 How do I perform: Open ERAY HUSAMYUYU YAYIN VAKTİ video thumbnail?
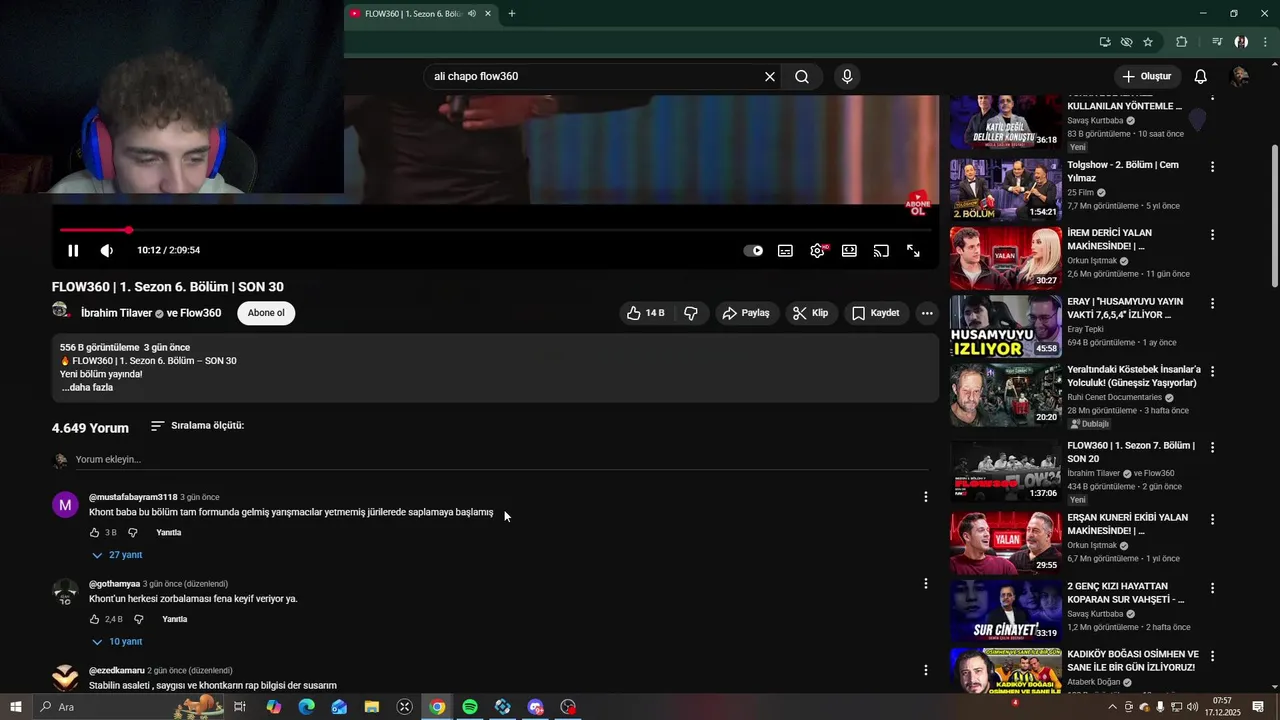coord(1005,326)
